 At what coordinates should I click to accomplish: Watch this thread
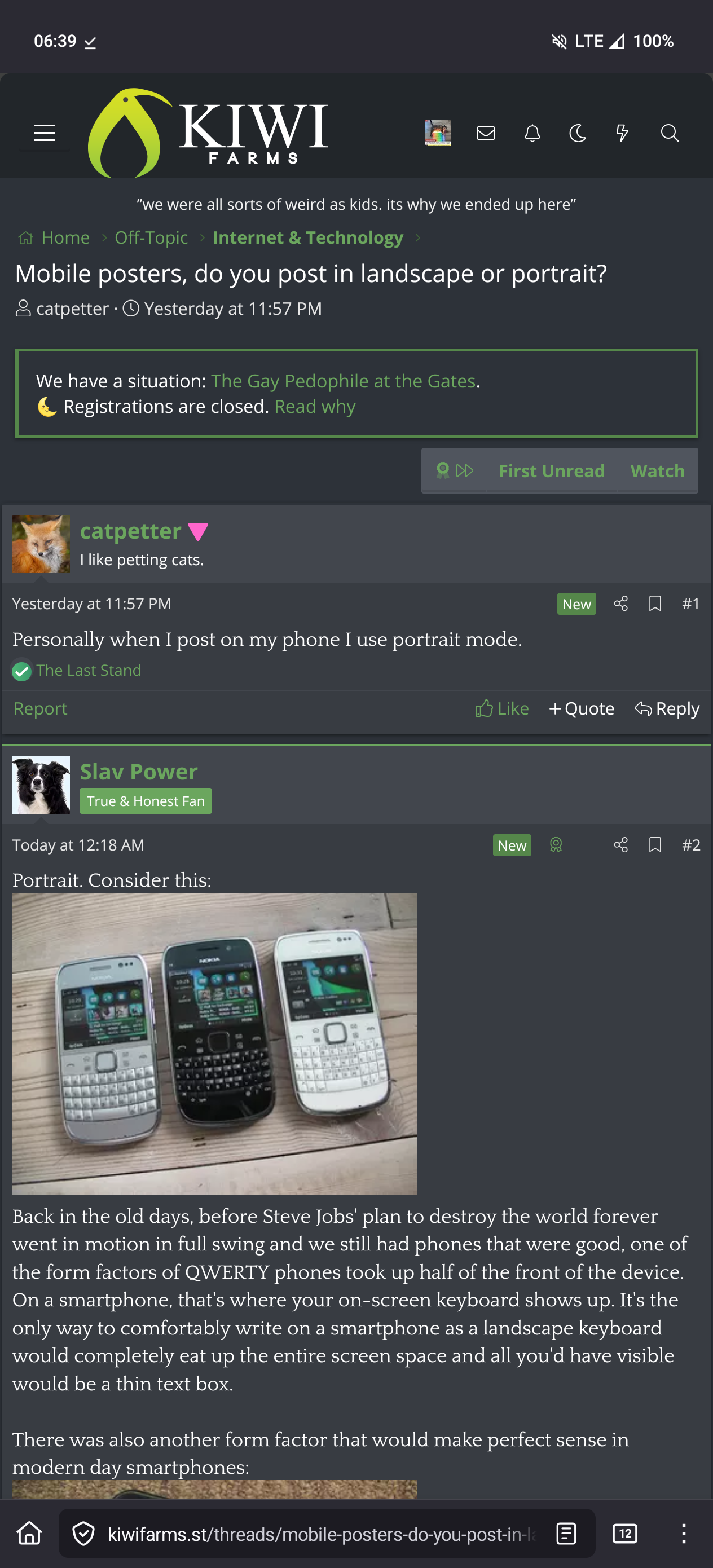[x=658, y=470]
